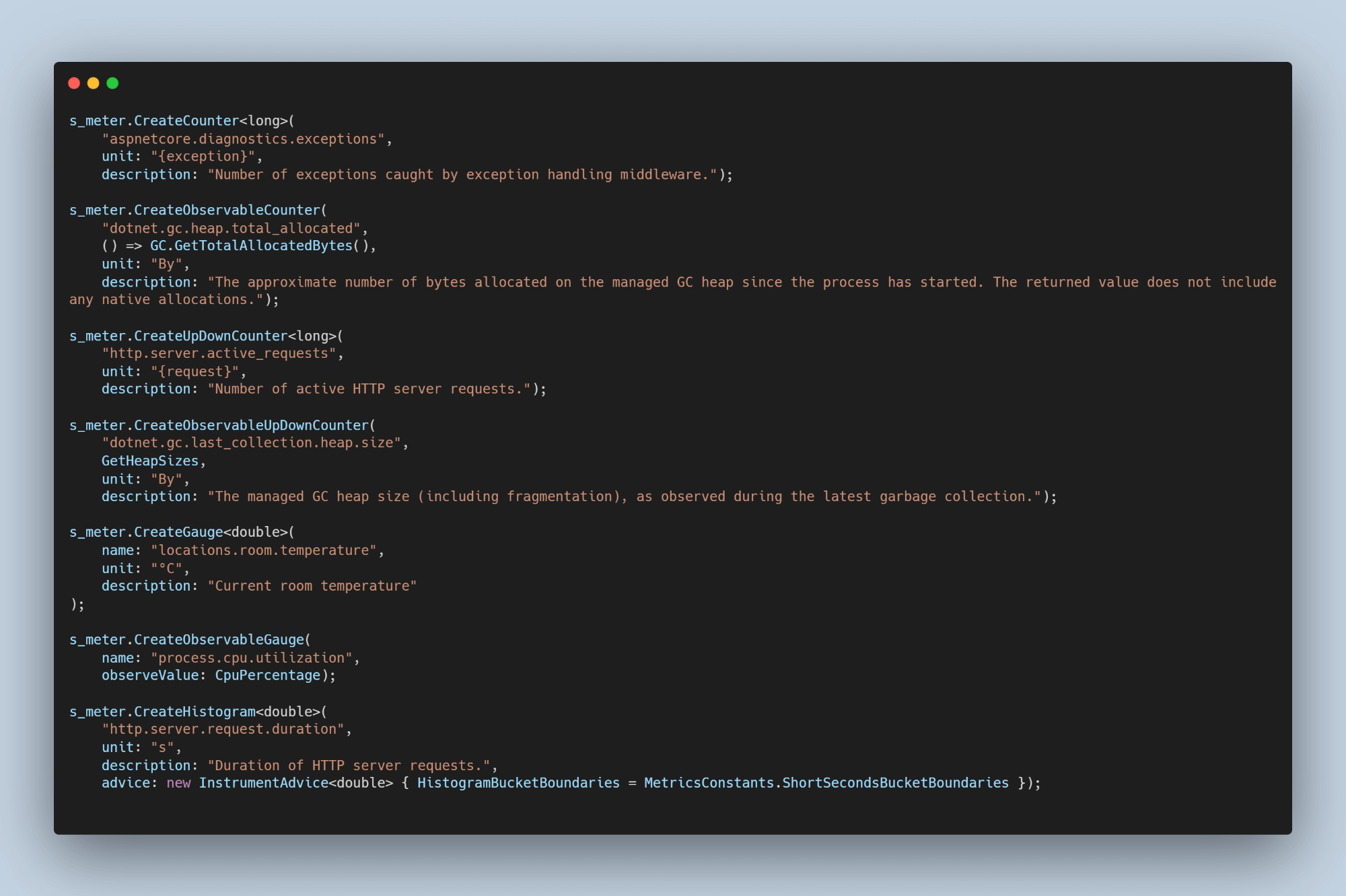The image size is (1346, 896).
Task: Click the CreateGauge method name
Action: click(x=178, y=532)
